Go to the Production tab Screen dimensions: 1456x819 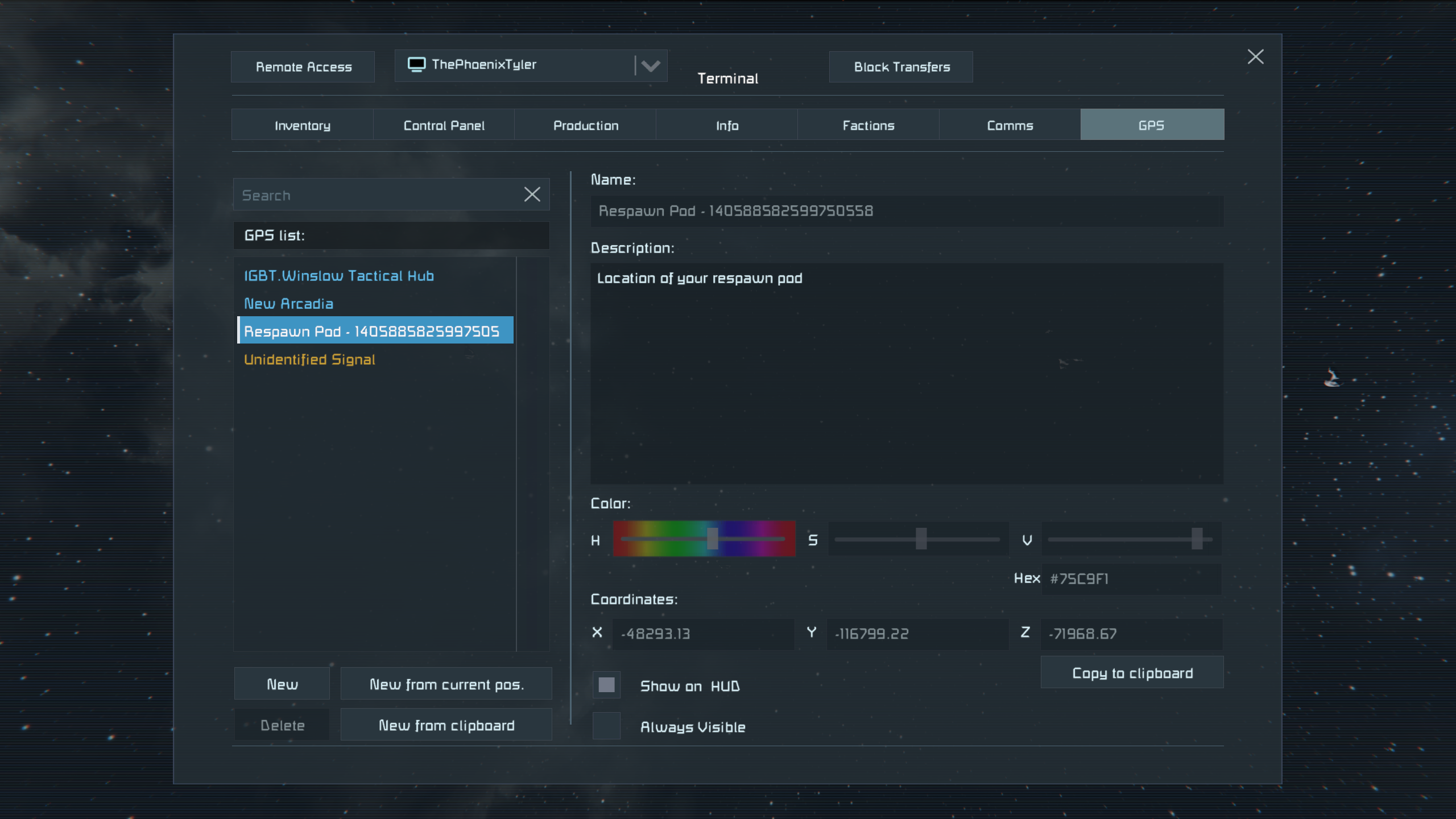pos(586,125)
